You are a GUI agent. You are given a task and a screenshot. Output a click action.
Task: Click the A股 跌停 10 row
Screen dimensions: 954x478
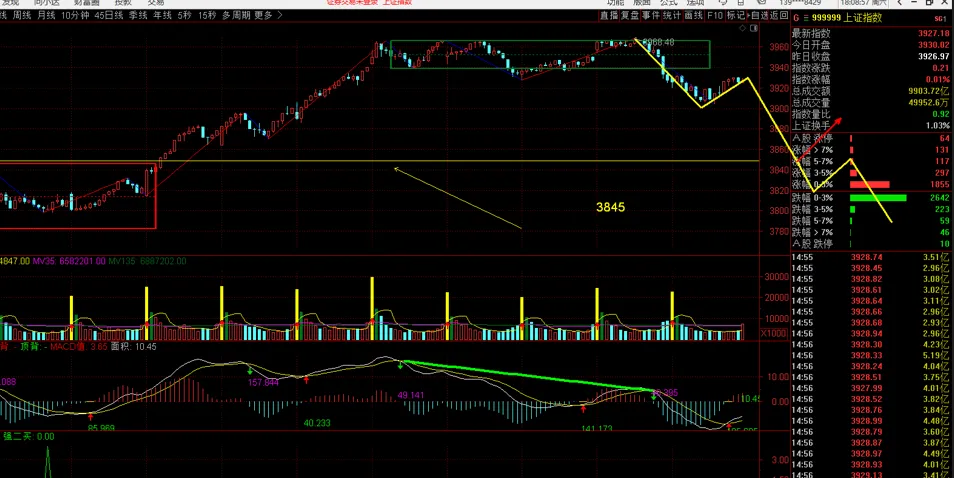click(x=871, y=244)
